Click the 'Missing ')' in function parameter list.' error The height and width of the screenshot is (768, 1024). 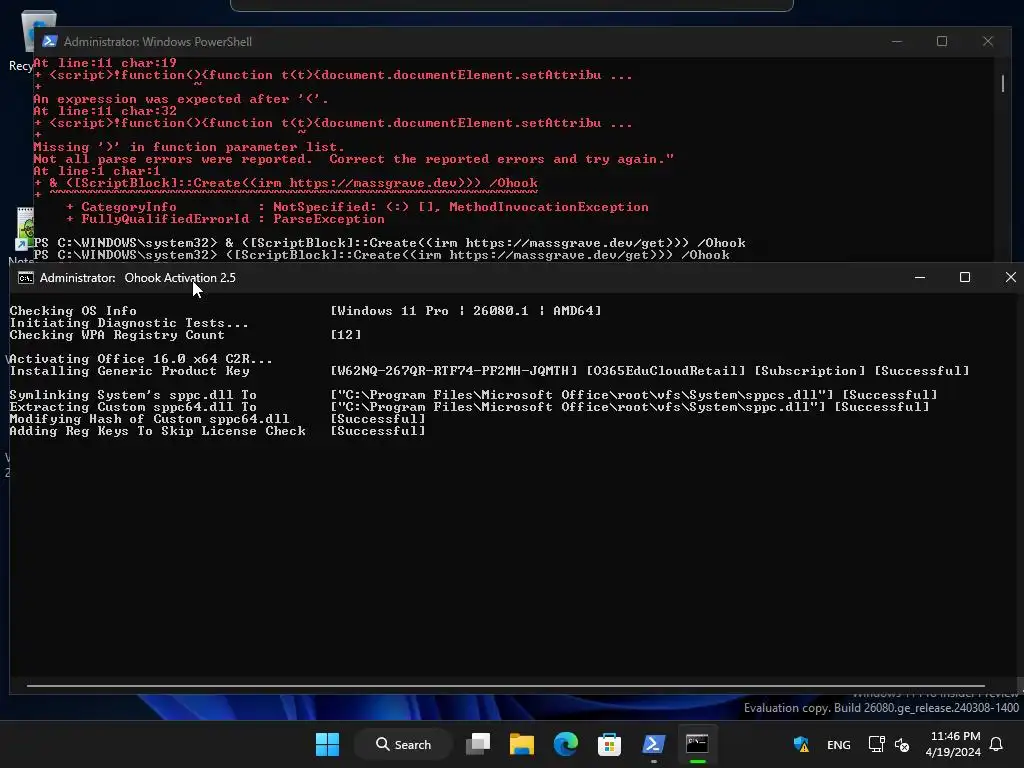pos(189,147)
